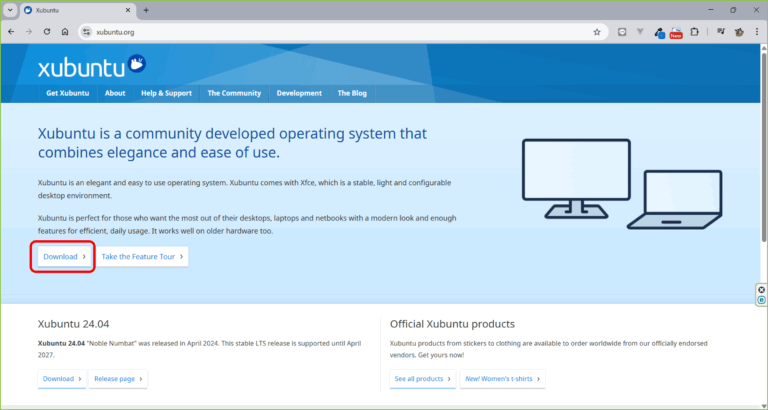Expand the tab search dropdown arrow

[x=10, y=10]
